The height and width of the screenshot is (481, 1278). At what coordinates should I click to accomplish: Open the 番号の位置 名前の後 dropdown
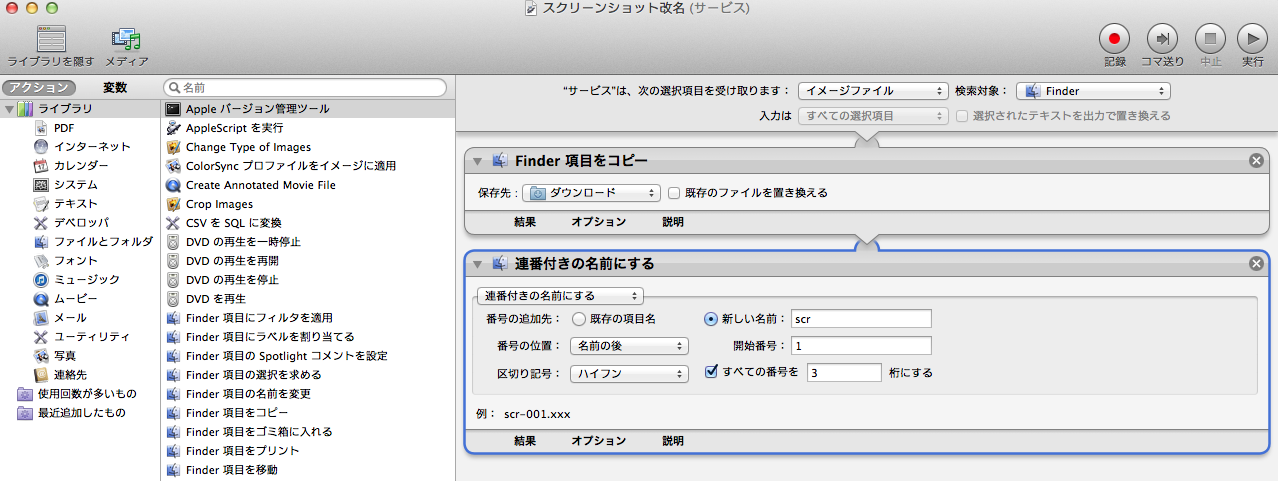[x=629, y=346]
